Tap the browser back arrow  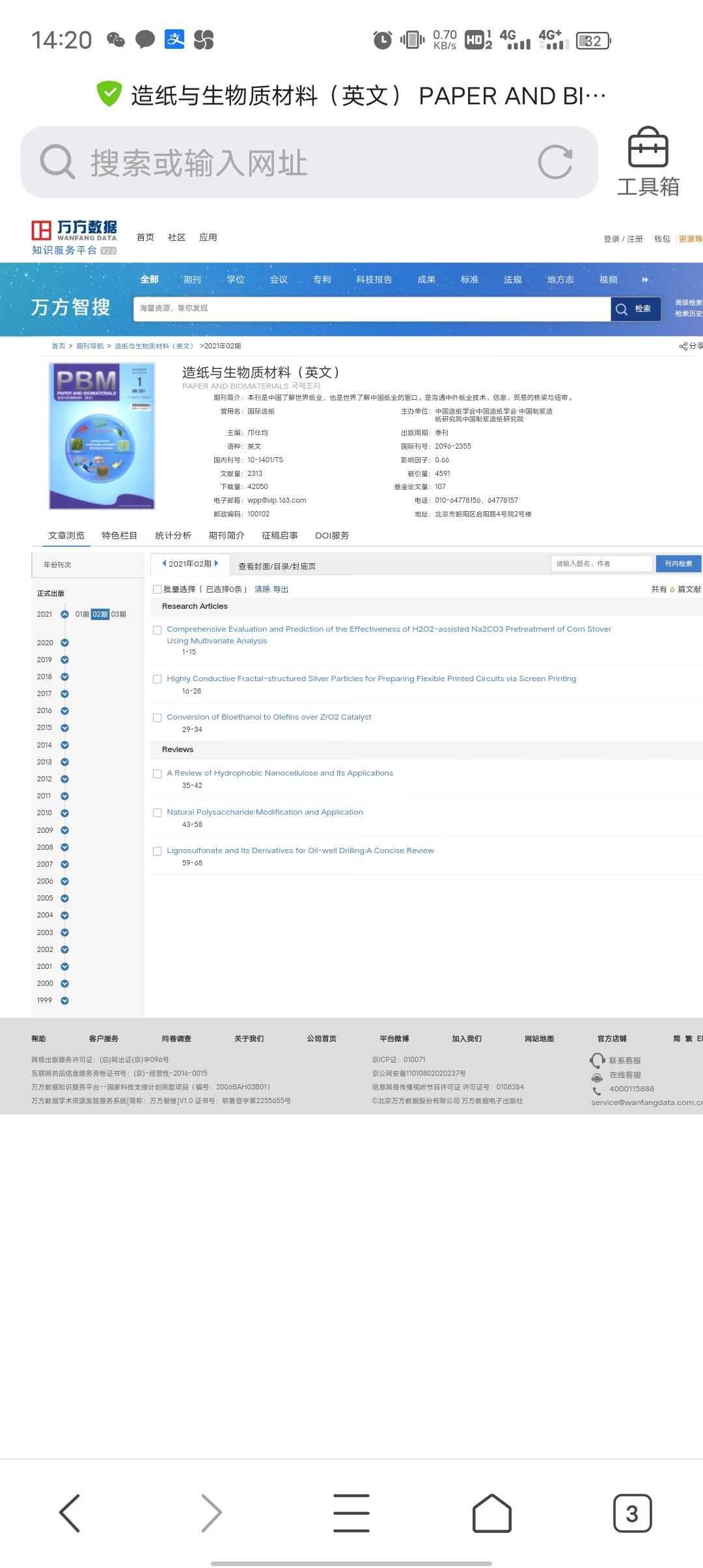point(70,1513)
